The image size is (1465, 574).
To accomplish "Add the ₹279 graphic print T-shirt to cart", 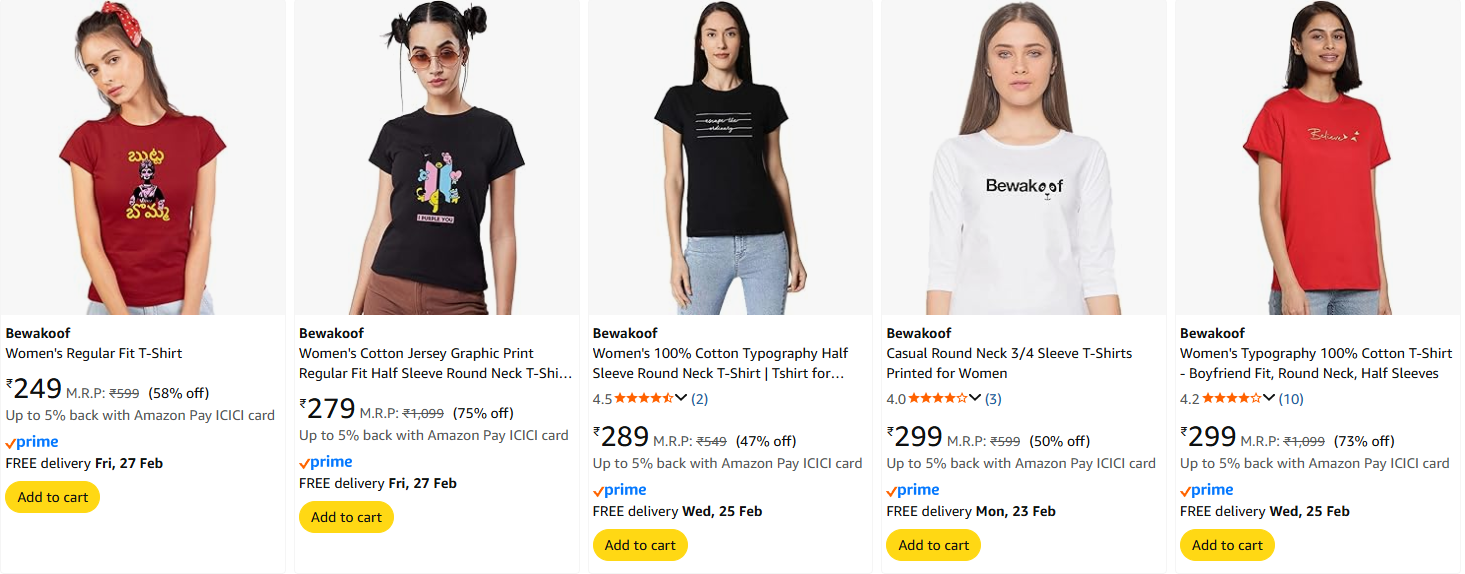I will click(x=347, y=517).
